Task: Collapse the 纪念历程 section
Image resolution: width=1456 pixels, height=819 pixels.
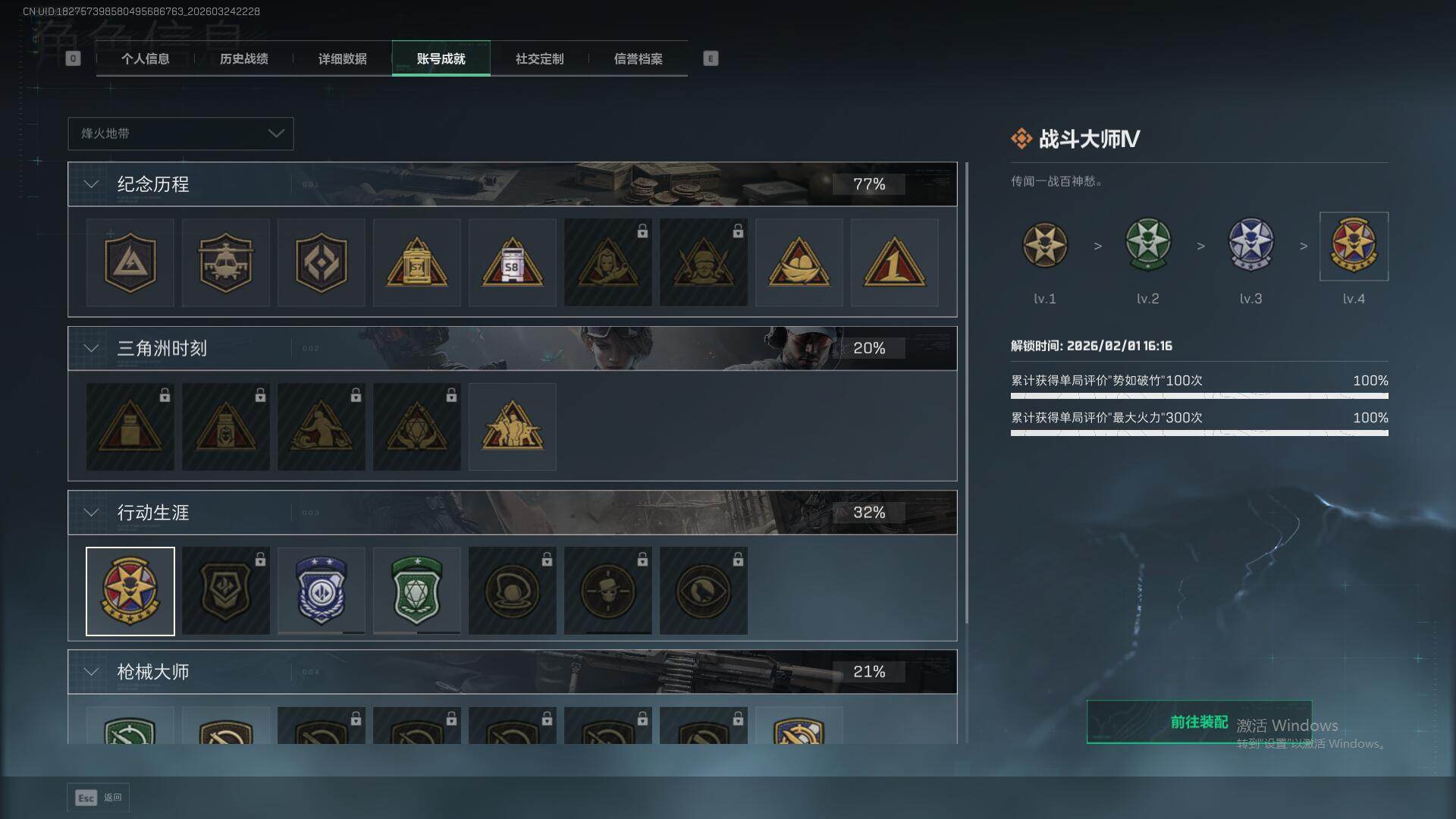Action: pos(91,184)
